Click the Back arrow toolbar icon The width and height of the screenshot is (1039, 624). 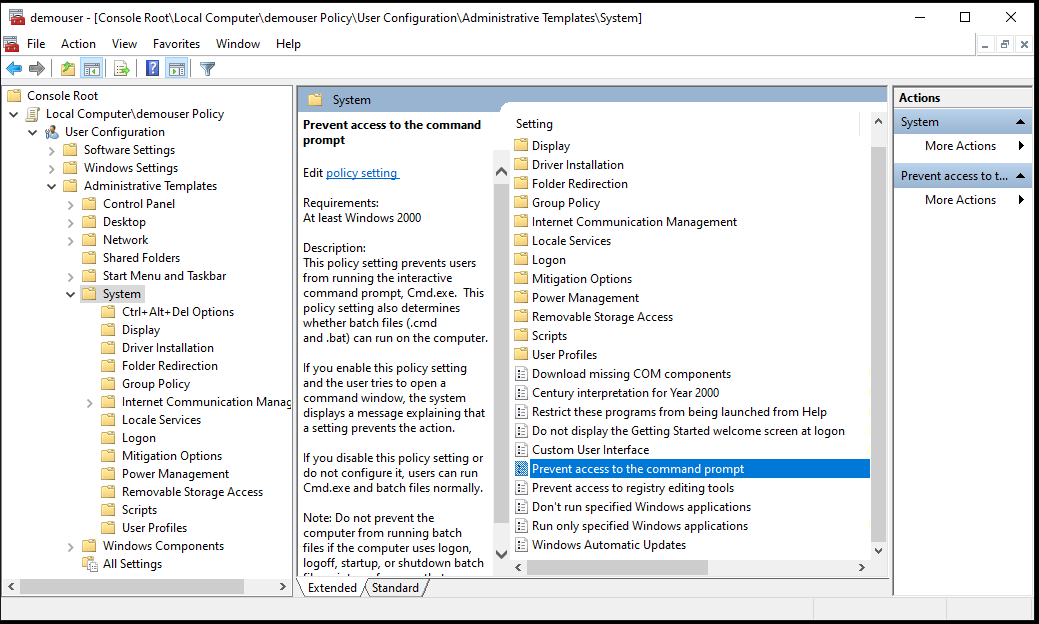[14, 68]
